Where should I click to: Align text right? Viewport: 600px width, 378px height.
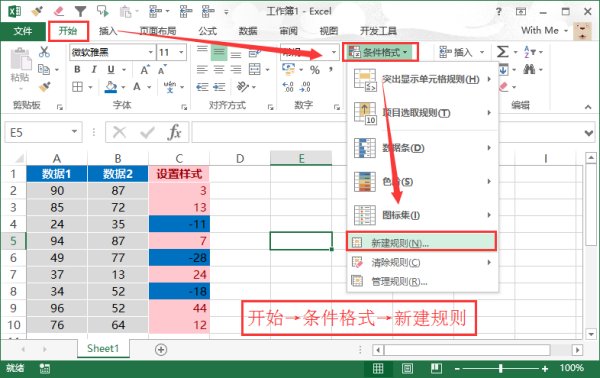(x=236, y=70)
